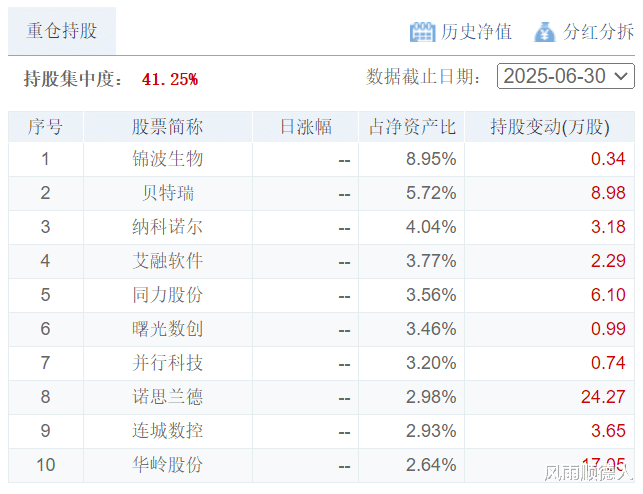Select the 3.56% net asset ratio

point(431,295)
